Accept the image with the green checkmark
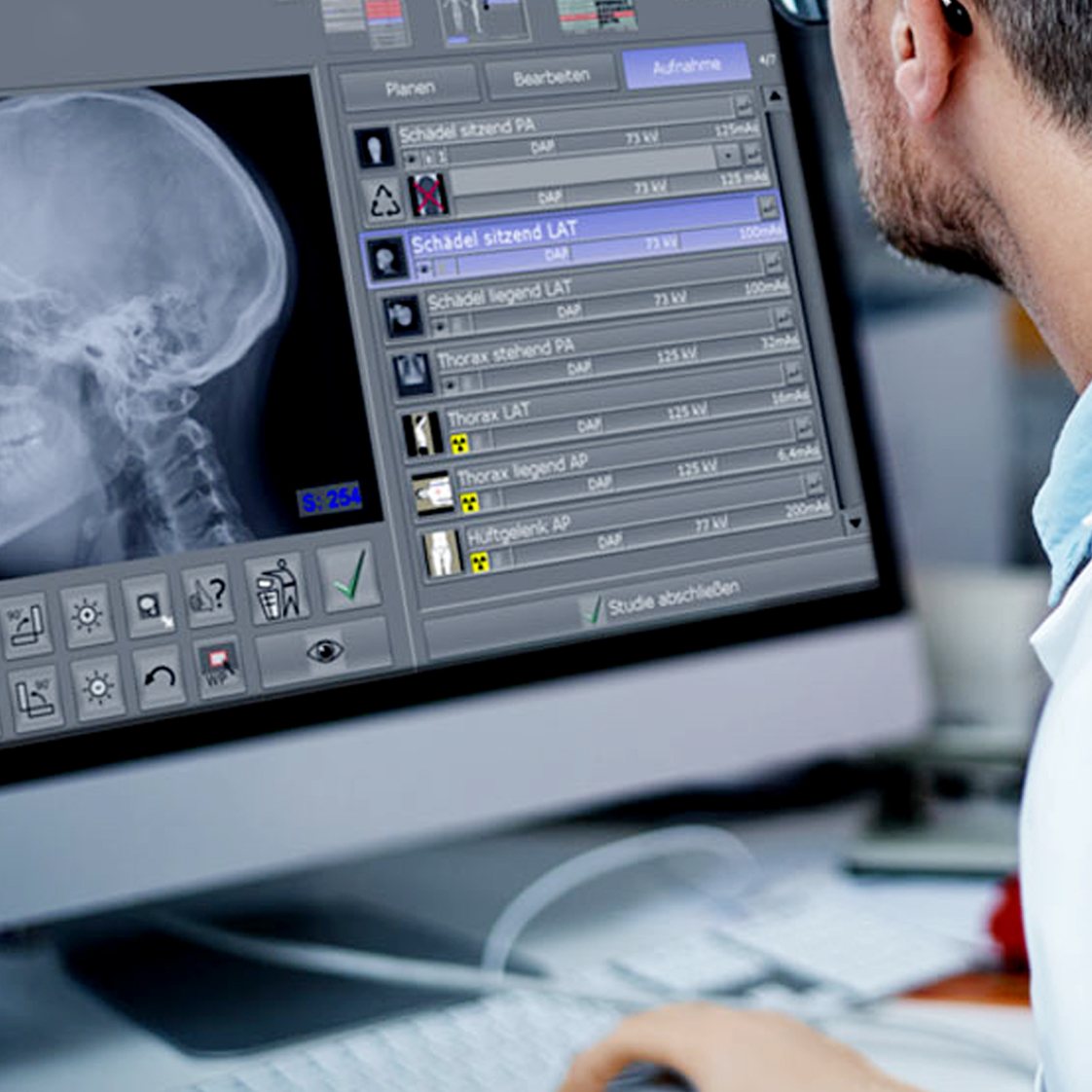 tap(348, 577)
